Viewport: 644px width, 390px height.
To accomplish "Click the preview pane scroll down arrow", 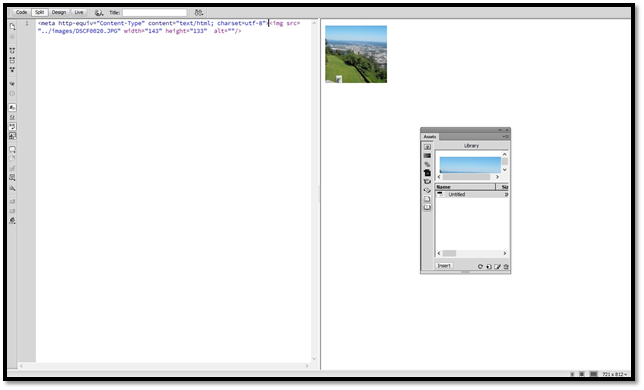I will 505,170.
